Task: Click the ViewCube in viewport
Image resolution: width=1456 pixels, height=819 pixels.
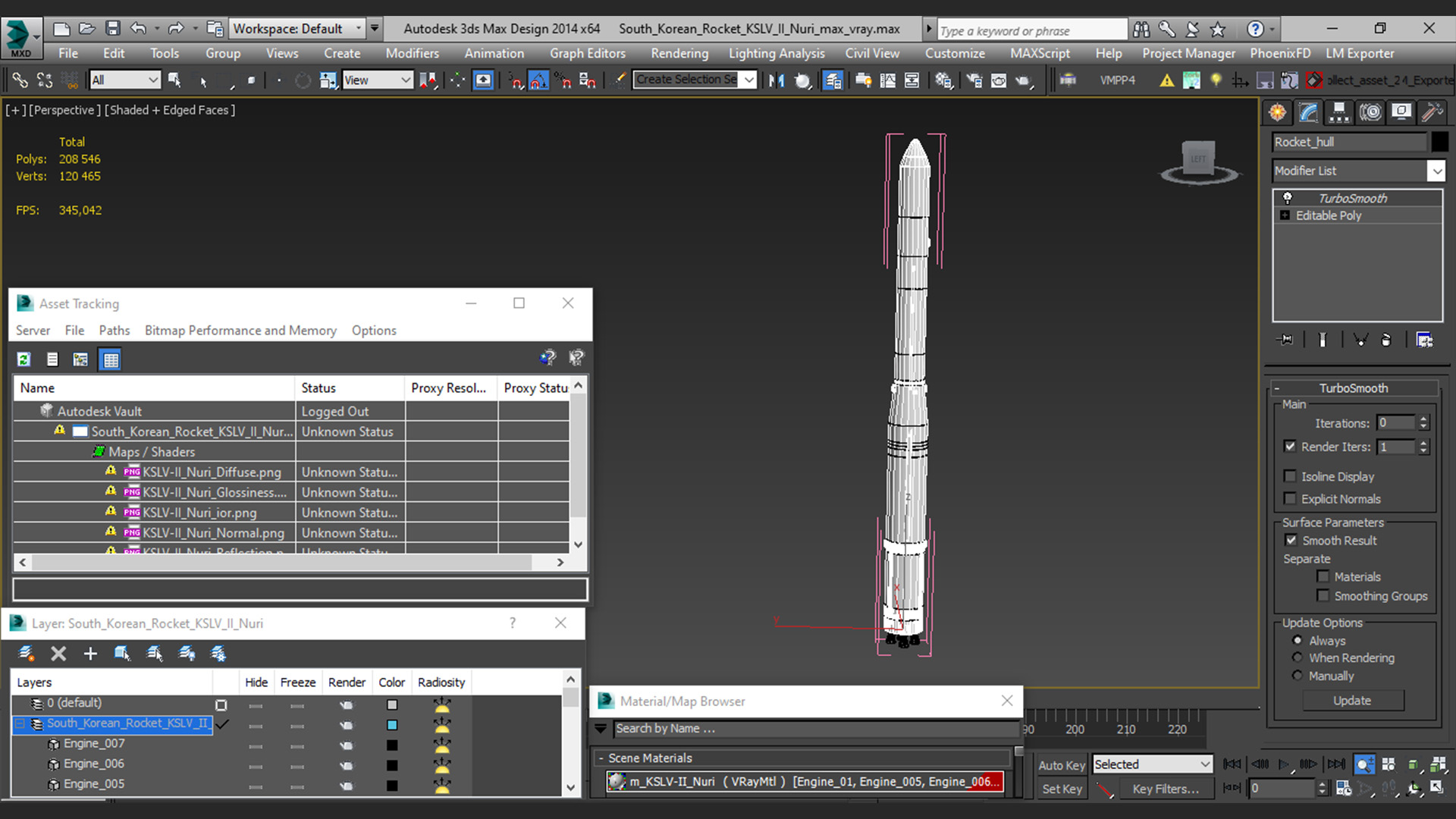Action: pos(1199,159)
